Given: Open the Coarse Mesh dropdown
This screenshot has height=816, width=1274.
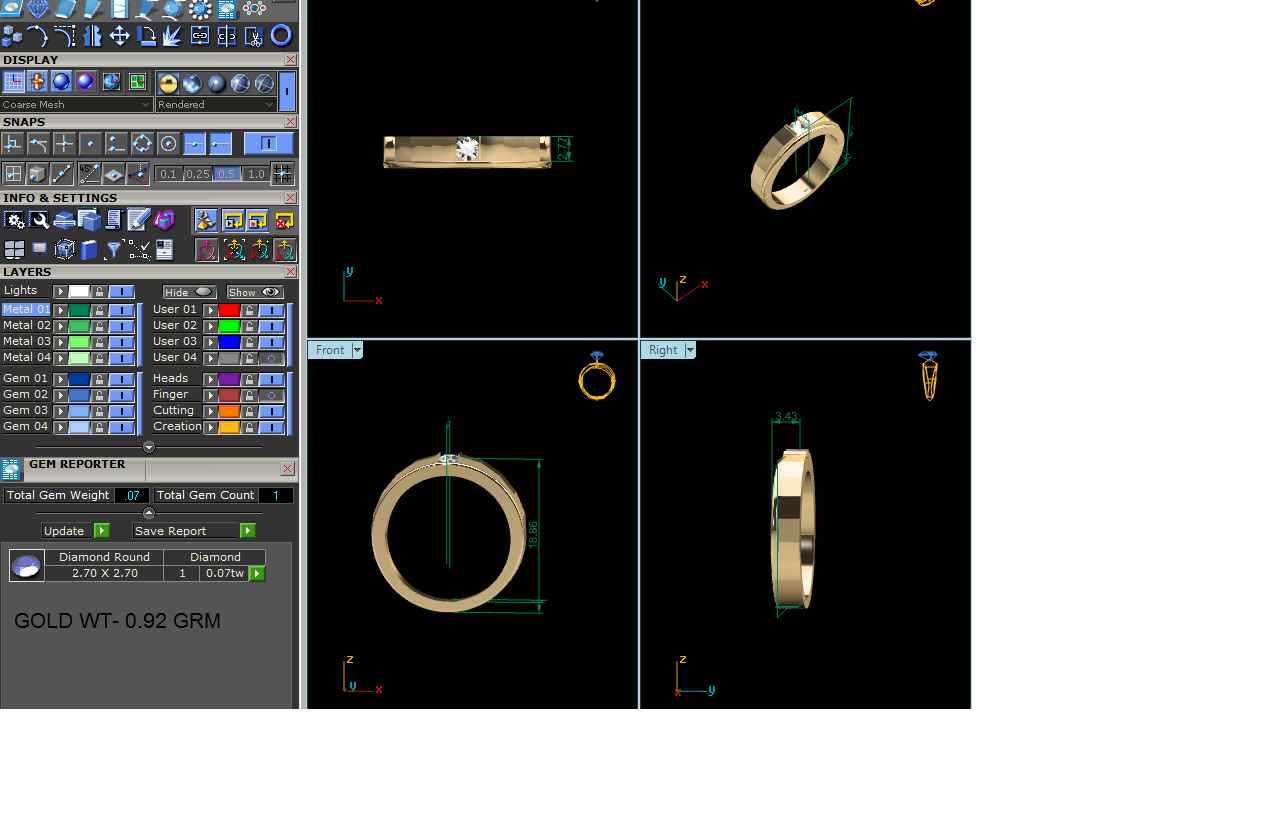Looking at the screenshot, I should pyautogui.click(x=77, y=104).
